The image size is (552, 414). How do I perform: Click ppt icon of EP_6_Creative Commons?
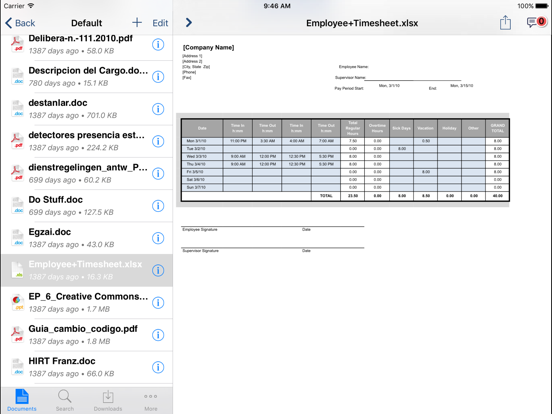pos(17,302)
